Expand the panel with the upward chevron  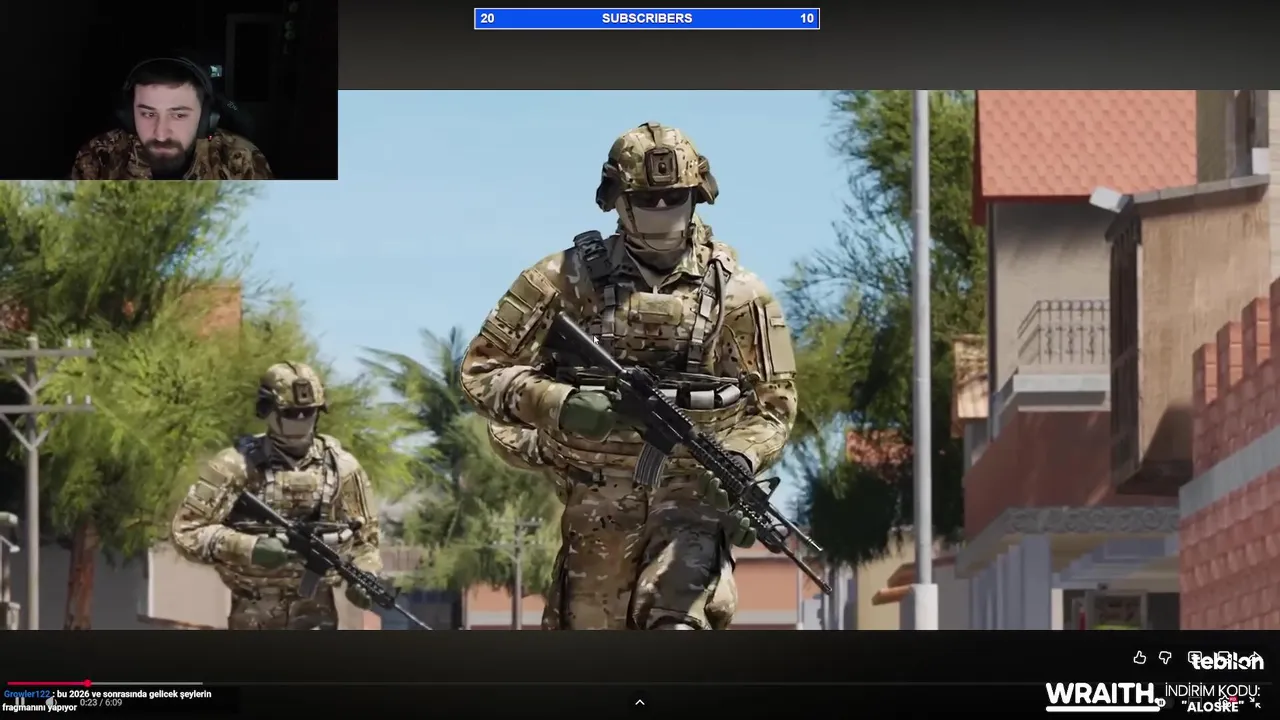640,702
